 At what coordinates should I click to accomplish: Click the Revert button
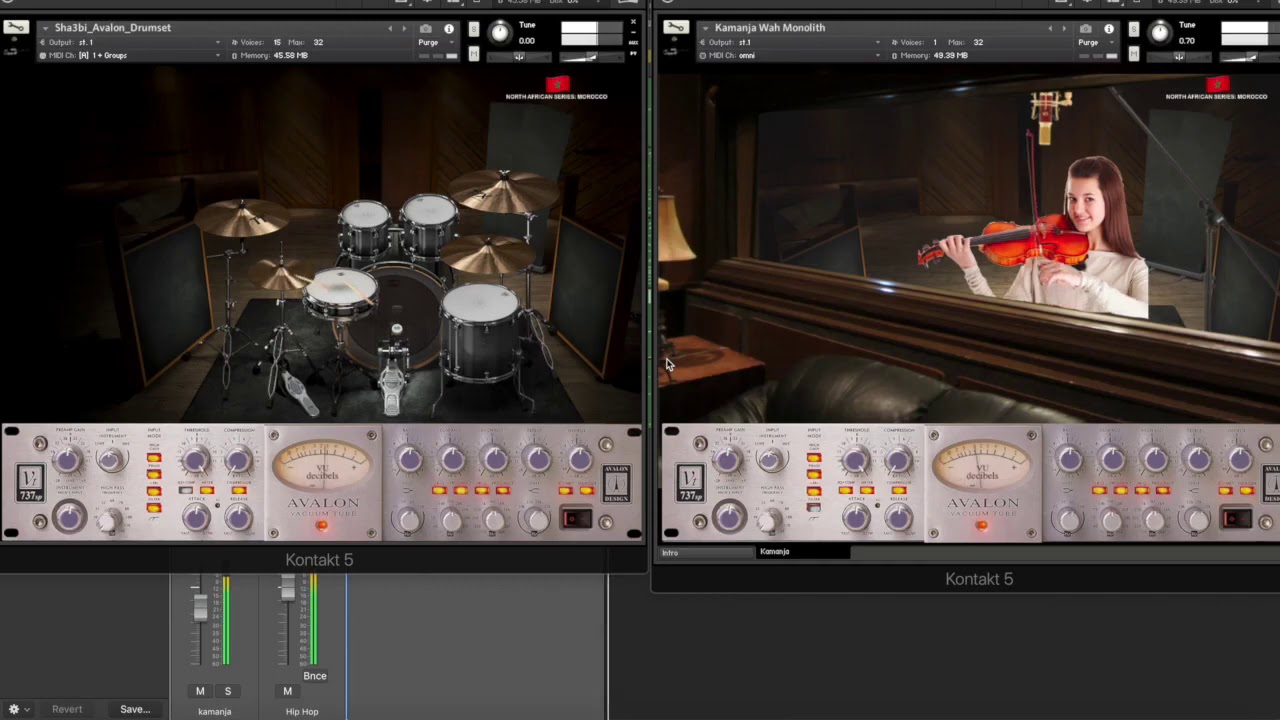coord(67,709)
